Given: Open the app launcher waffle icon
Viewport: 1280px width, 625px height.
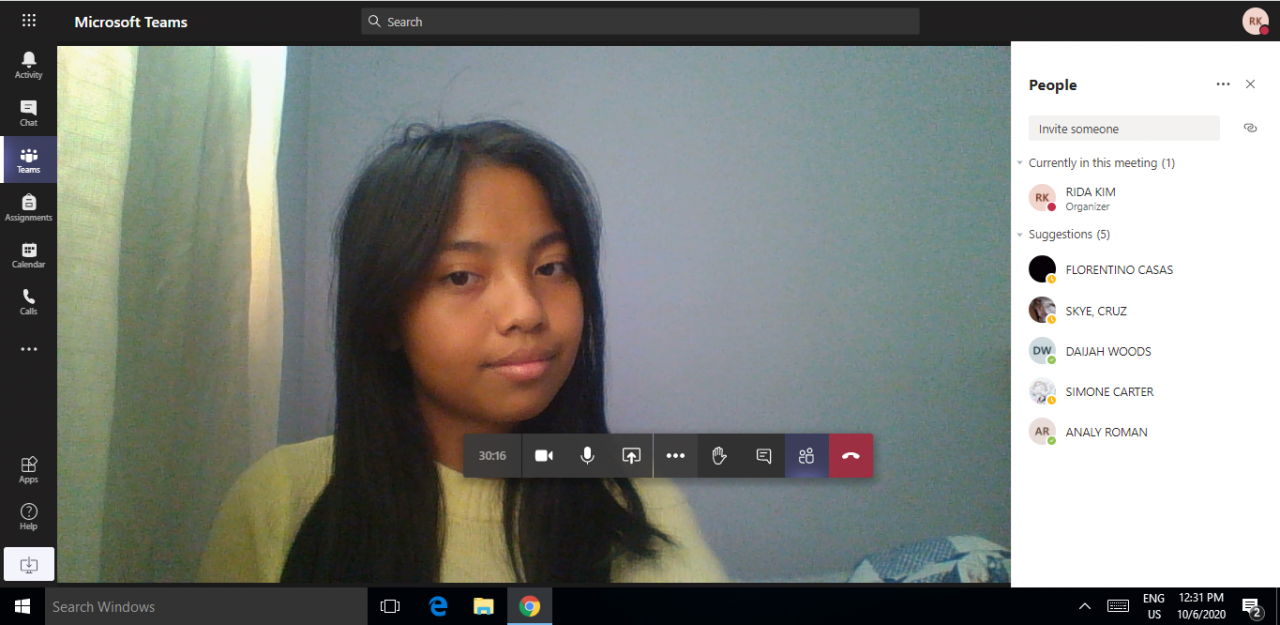Looking at the screenshot, I should (x=28, y=21).
